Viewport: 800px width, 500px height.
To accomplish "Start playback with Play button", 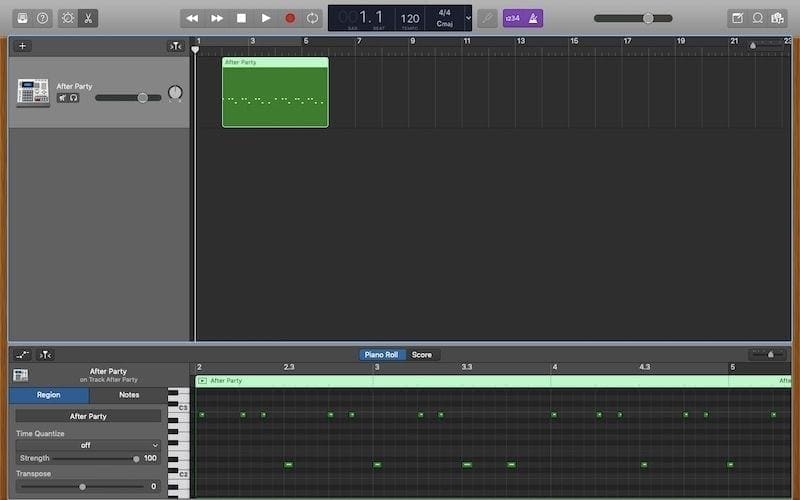I will pos(266,18).
